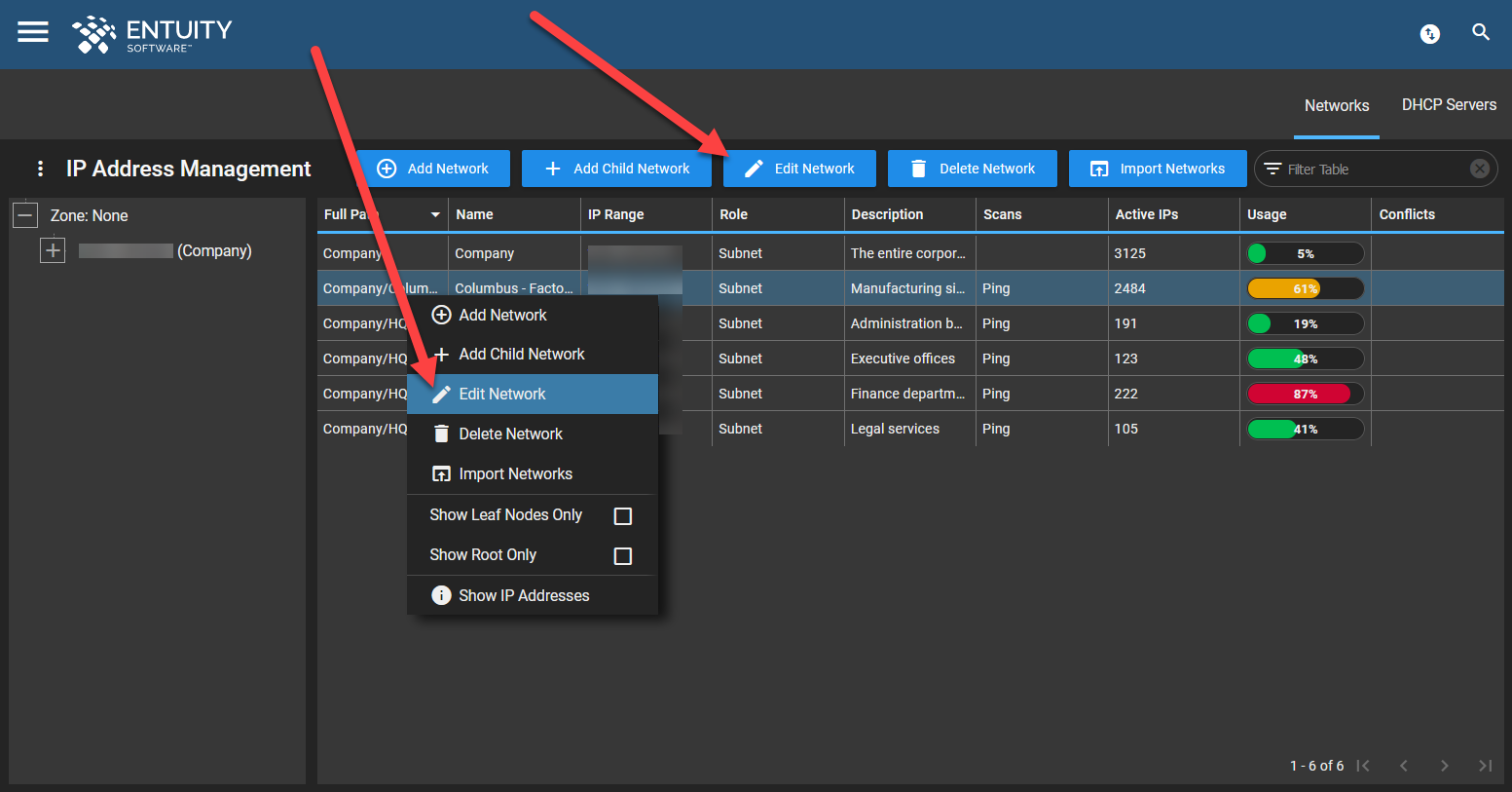Image resolution: width=1512 pixels, height=792 pixels.
Task: Click the 5% usage bar
Action: pos(1305,253)
